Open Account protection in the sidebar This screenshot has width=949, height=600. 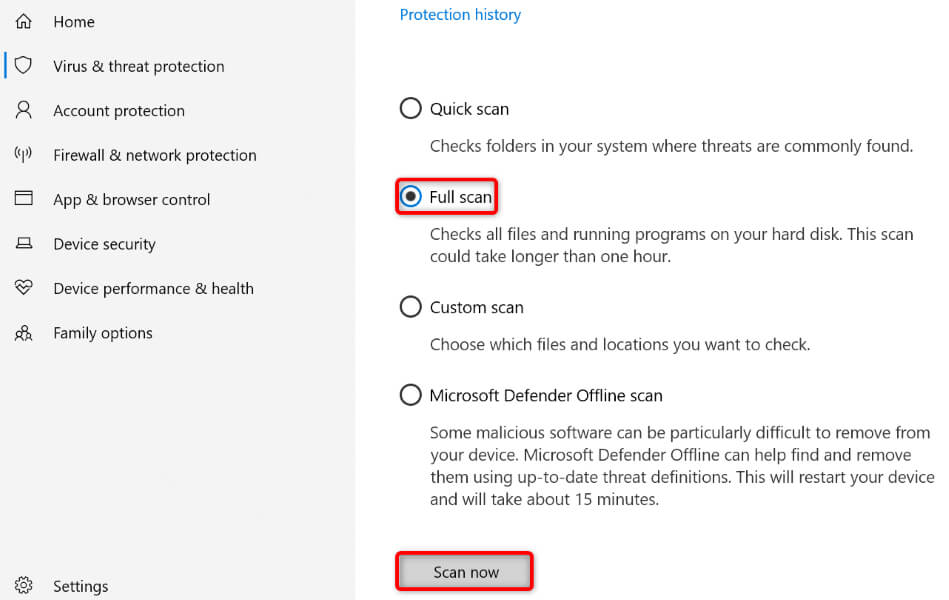(x=119, y=111)
